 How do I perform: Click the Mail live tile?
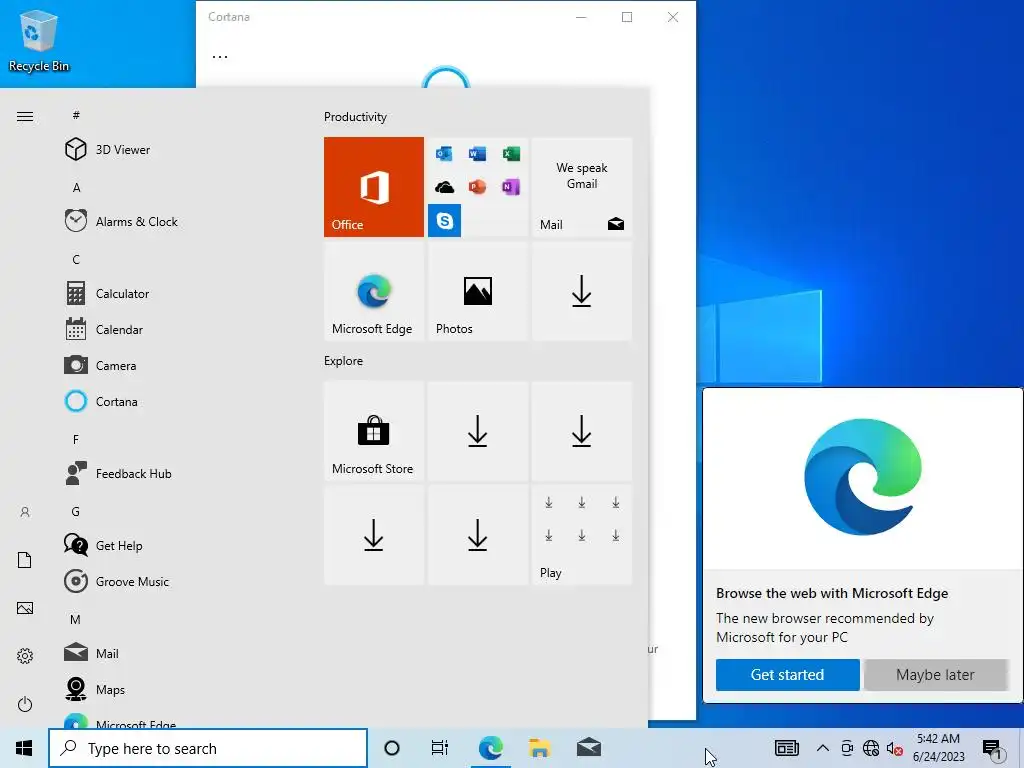[x=582, y=187]
